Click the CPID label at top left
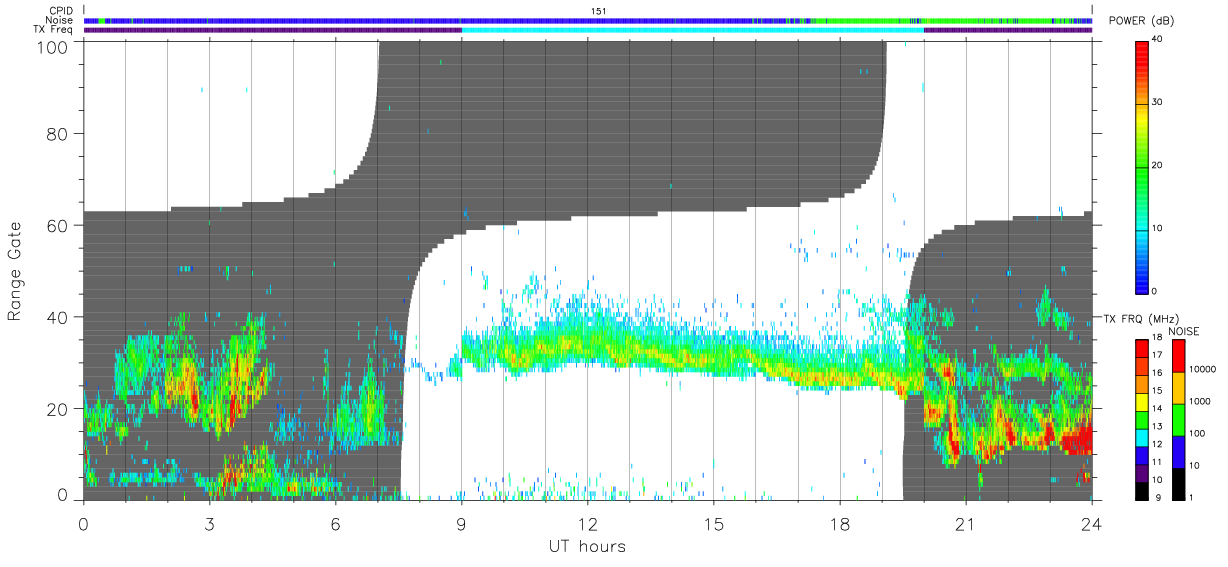 click(61, 10)
